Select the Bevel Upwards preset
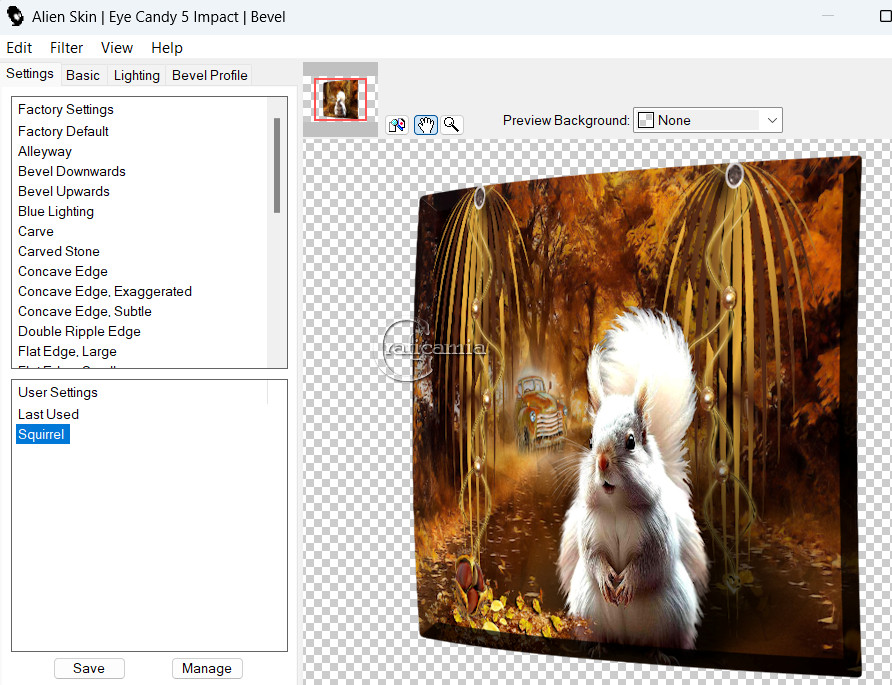 click(64, 191)
